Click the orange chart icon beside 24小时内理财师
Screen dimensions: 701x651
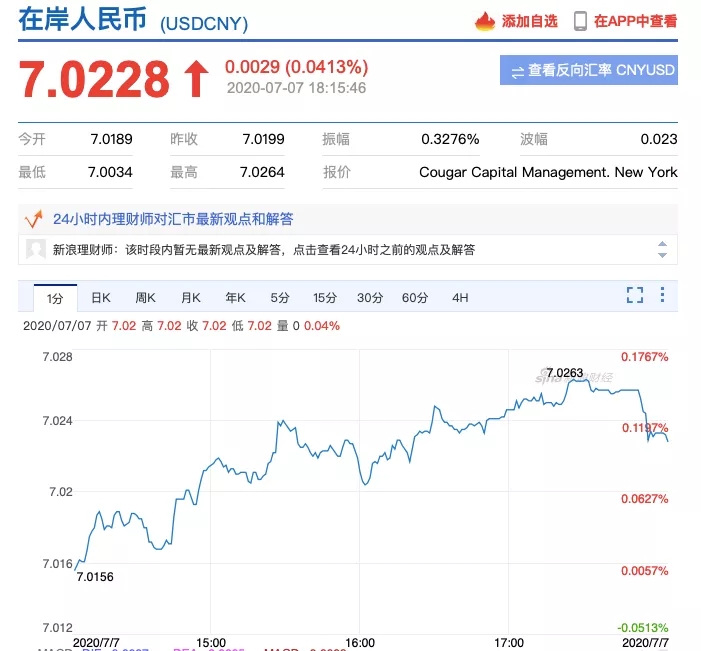point(34,218)
